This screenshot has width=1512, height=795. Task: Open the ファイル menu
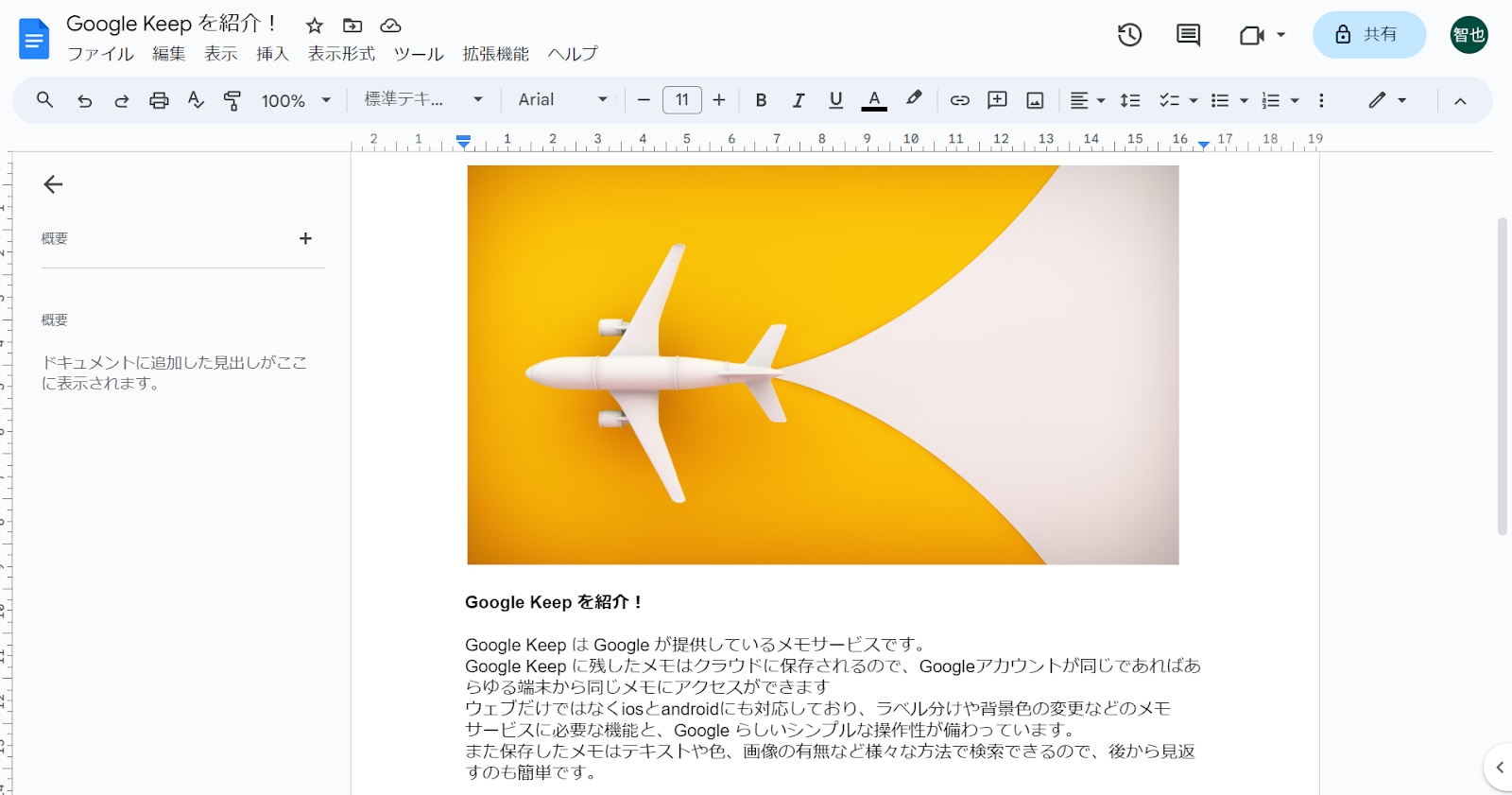pyautogui.click(x=100, y=54)
